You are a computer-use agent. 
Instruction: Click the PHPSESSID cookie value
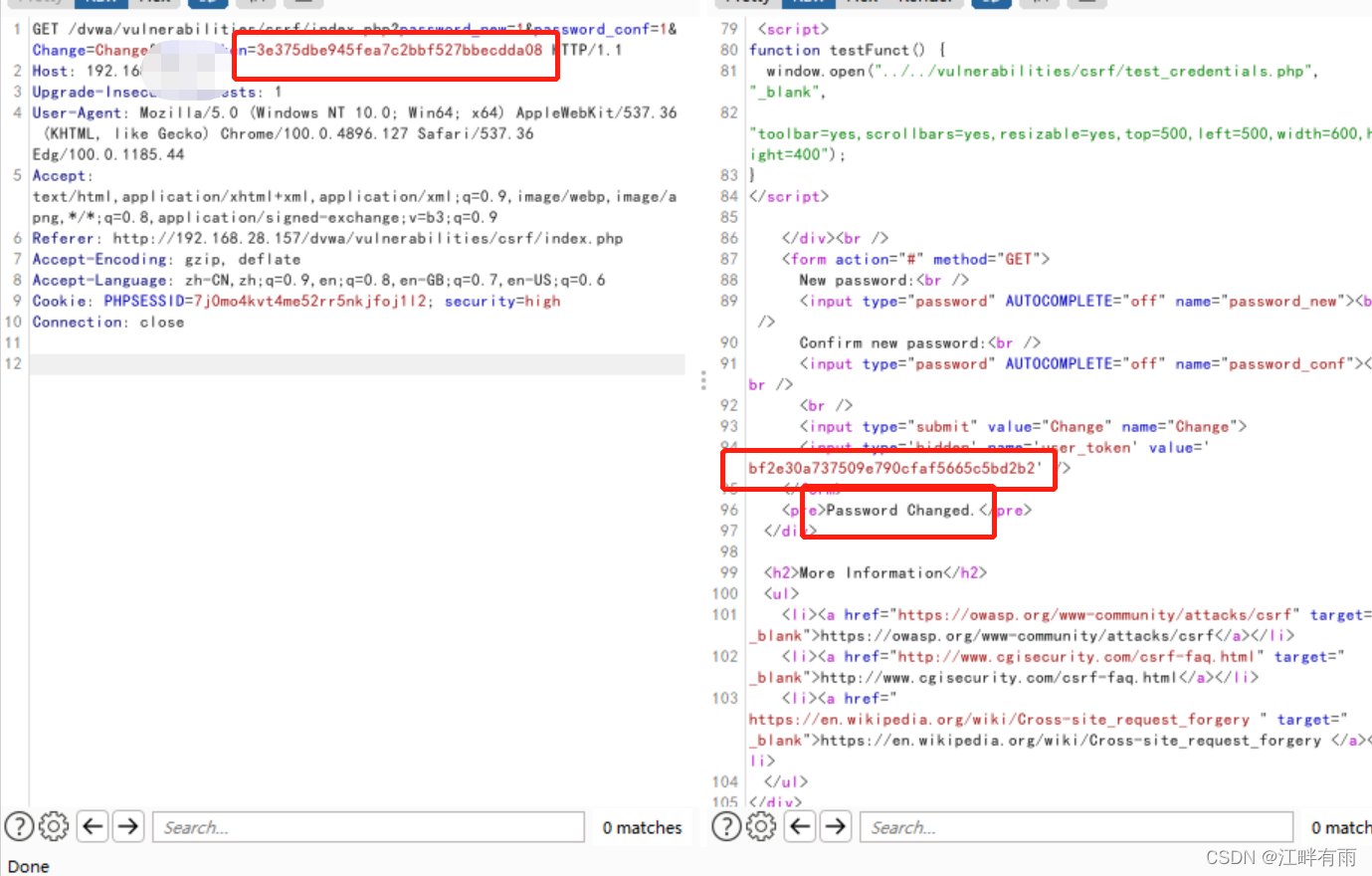pos(309,301)
